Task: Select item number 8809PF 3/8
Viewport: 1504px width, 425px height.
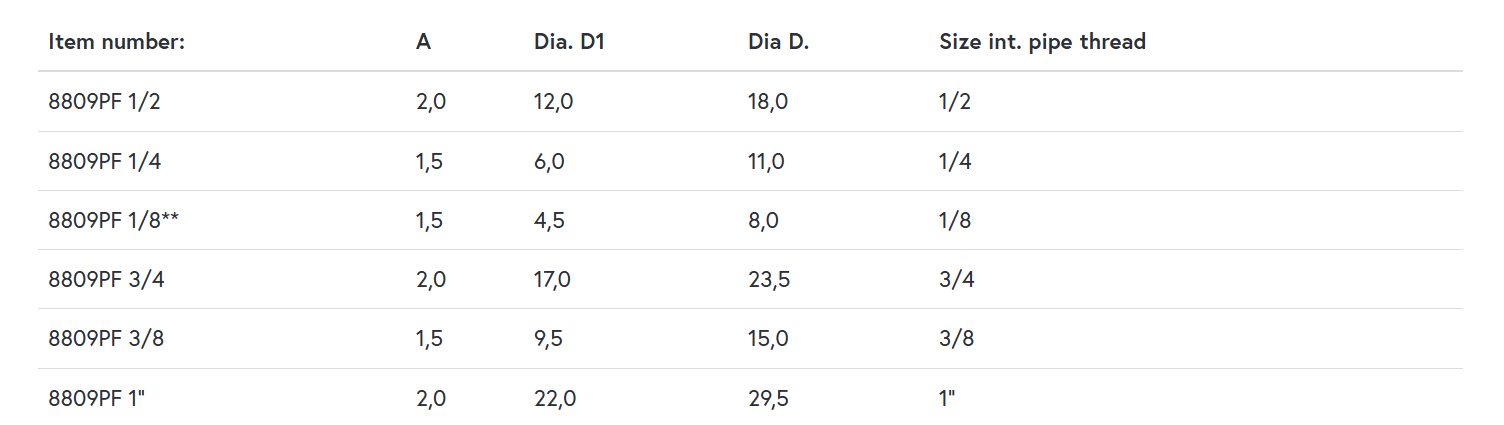Action: [106, 339]
